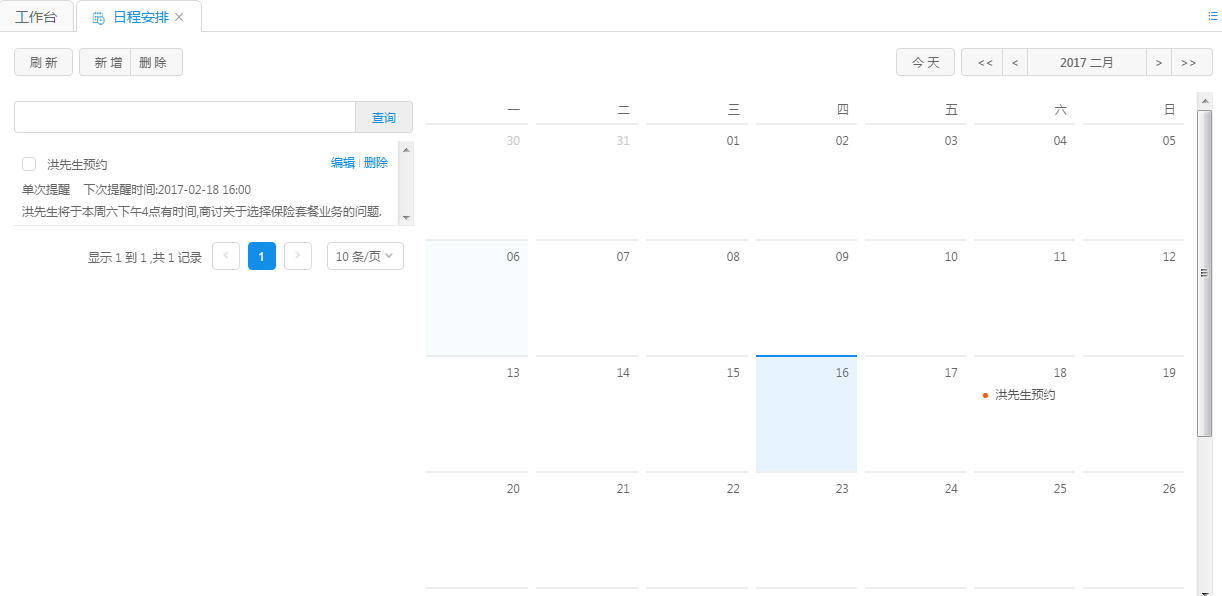This screenshot has width=1222, height=596.
Task: Click the 编辑 link for 洪先生预约
Action: pyautogui.click(x=342, y=163)
